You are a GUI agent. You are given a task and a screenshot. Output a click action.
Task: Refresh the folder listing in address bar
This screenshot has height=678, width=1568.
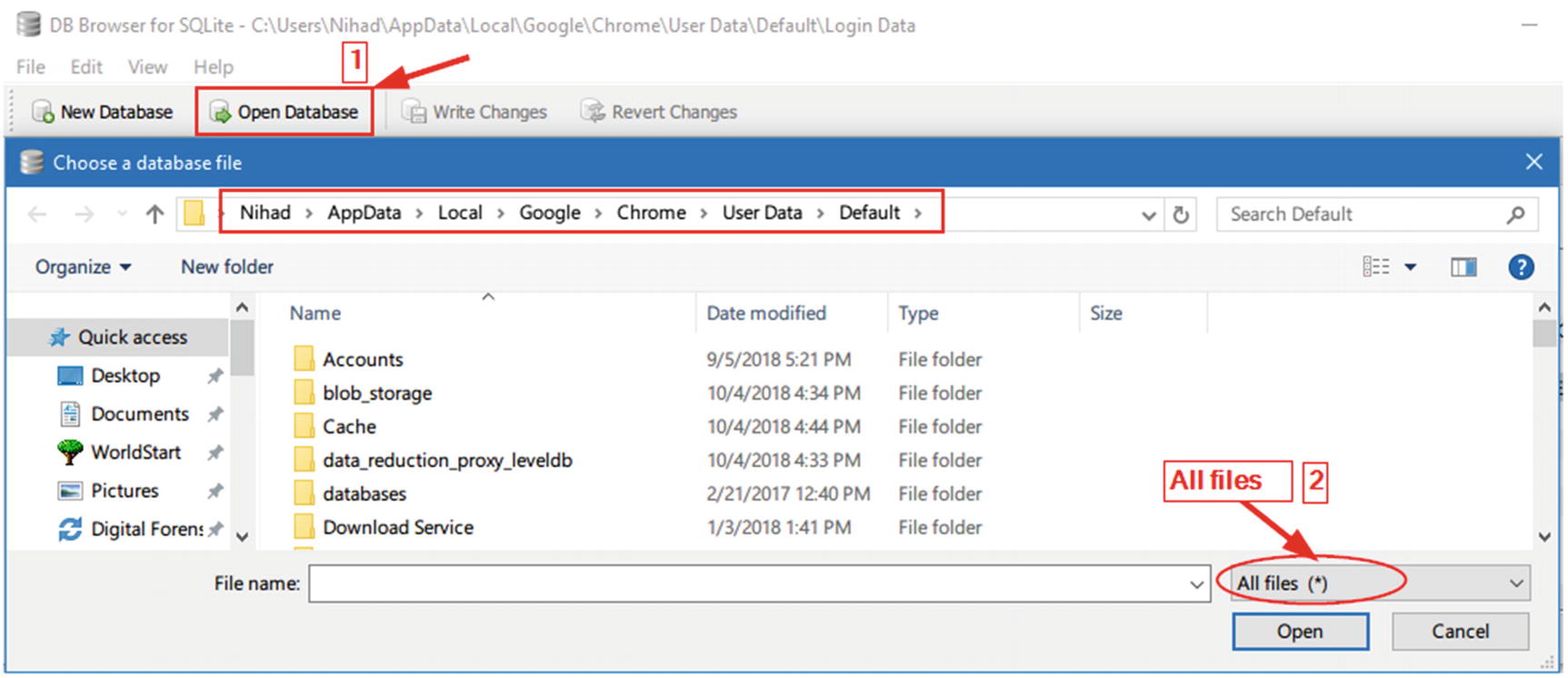[x=1181, y=214]
